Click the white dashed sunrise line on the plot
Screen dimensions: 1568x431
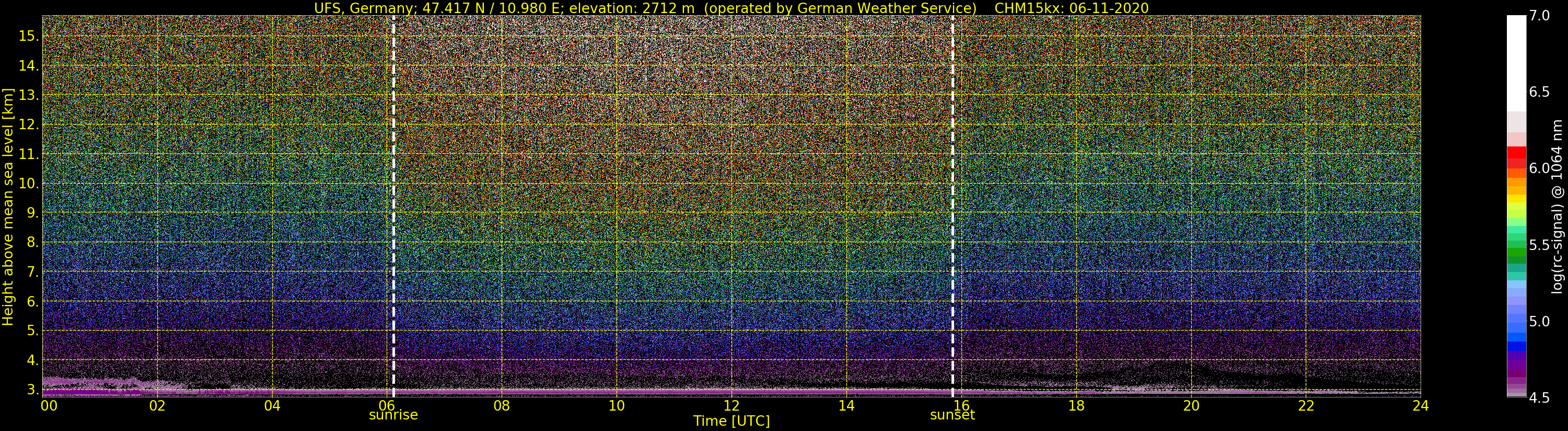(x=393, y=206)
